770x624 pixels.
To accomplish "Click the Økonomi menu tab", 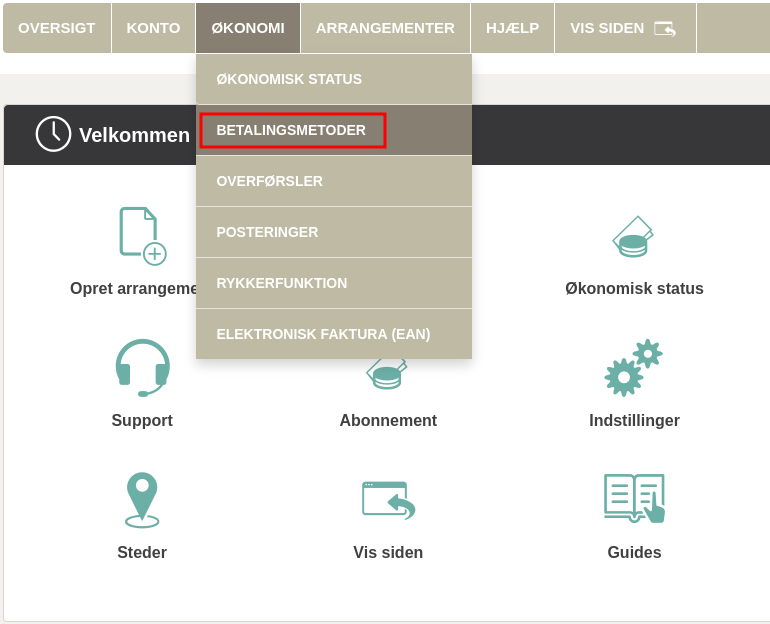I will [x=248, y=28].
